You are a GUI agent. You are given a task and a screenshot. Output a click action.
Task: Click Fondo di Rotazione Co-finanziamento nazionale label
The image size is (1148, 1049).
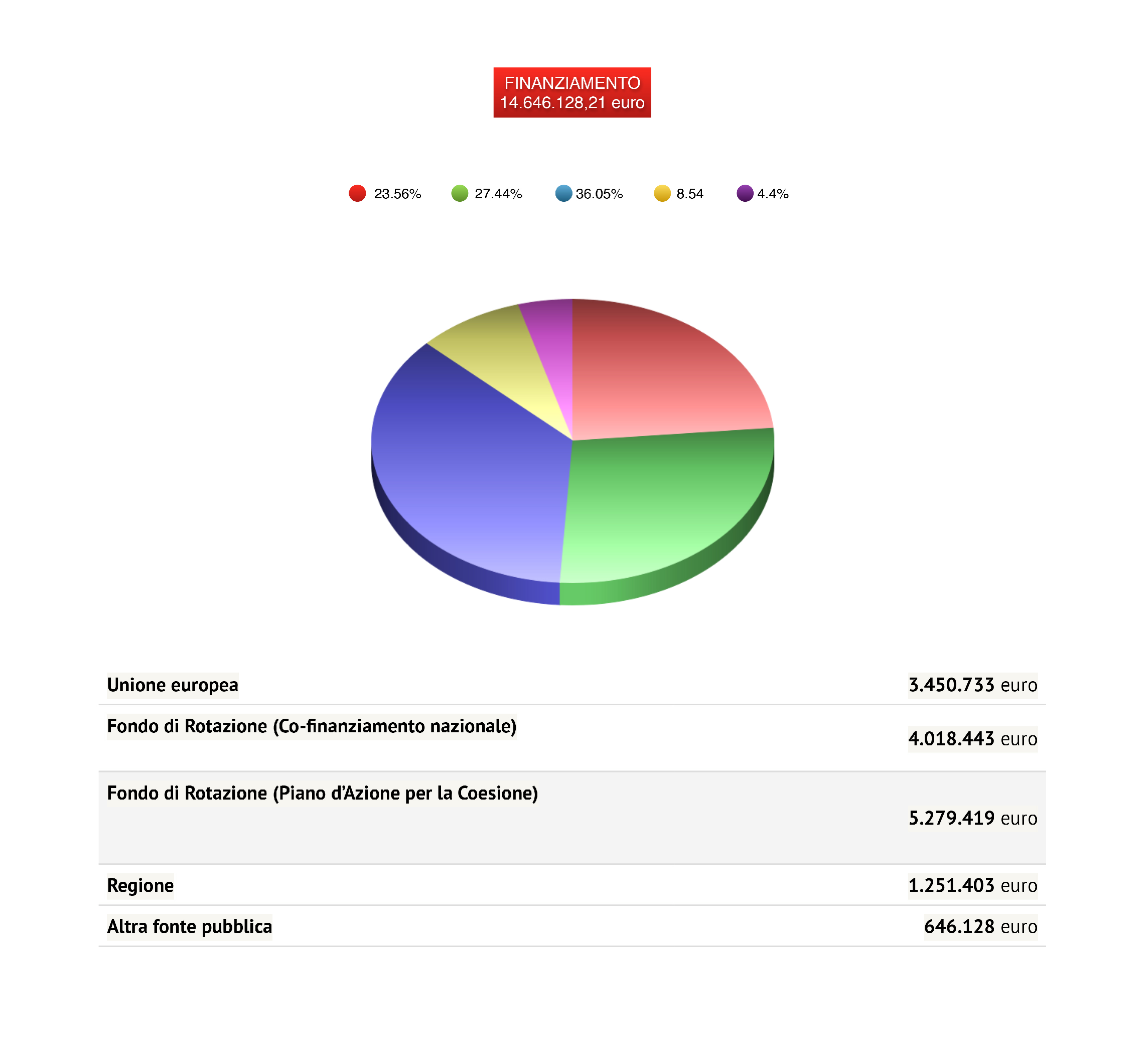[x=312, y=727]
